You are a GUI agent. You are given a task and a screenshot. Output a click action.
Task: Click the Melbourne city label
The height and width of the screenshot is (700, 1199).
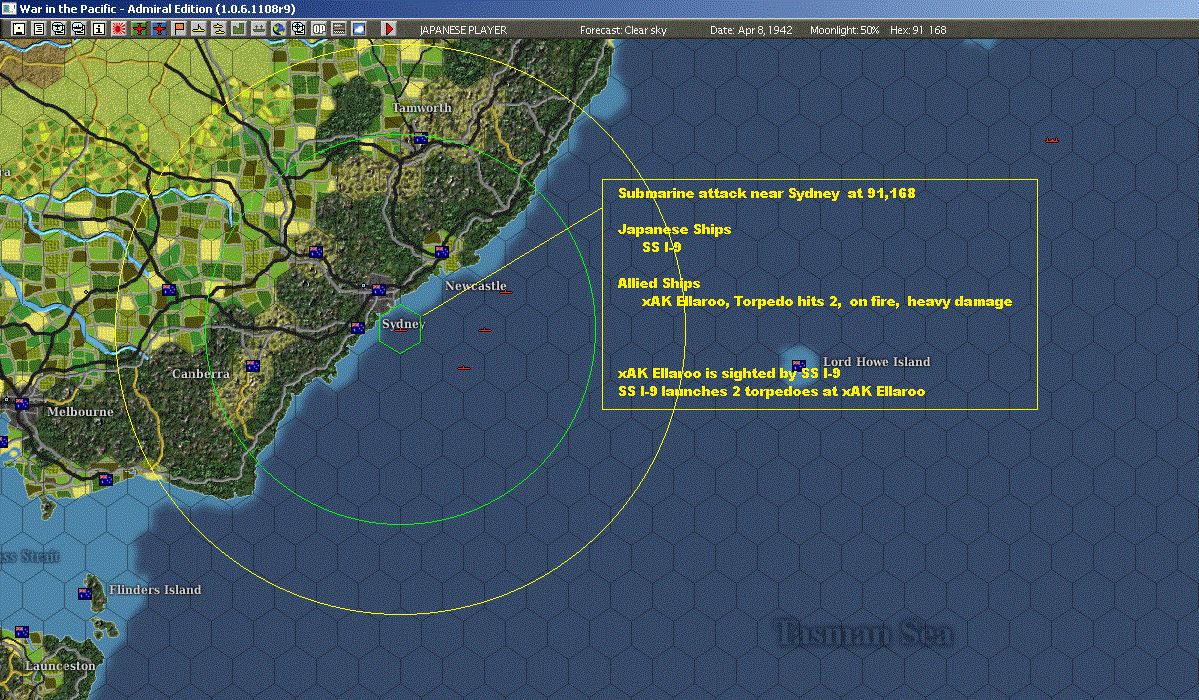coord(80,412)
